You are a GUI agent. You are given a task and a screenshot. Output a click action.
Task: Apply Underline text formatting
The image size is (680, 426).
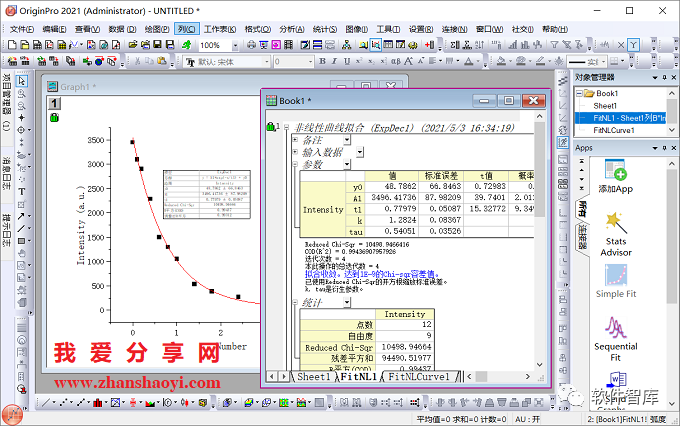pyautogui.click(x=347, y=61)
